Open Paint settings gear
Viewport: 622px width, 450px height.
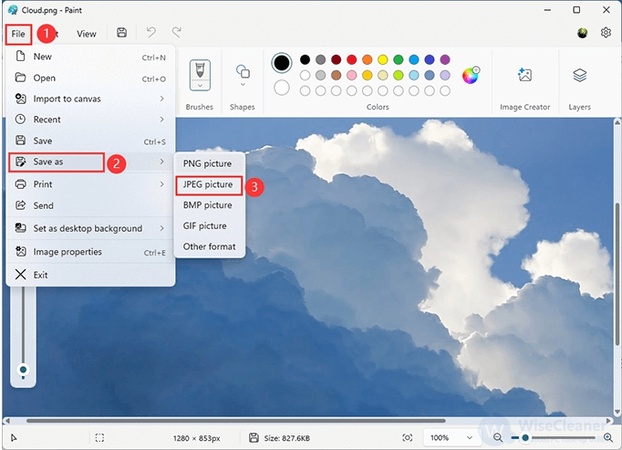point(605,33)
